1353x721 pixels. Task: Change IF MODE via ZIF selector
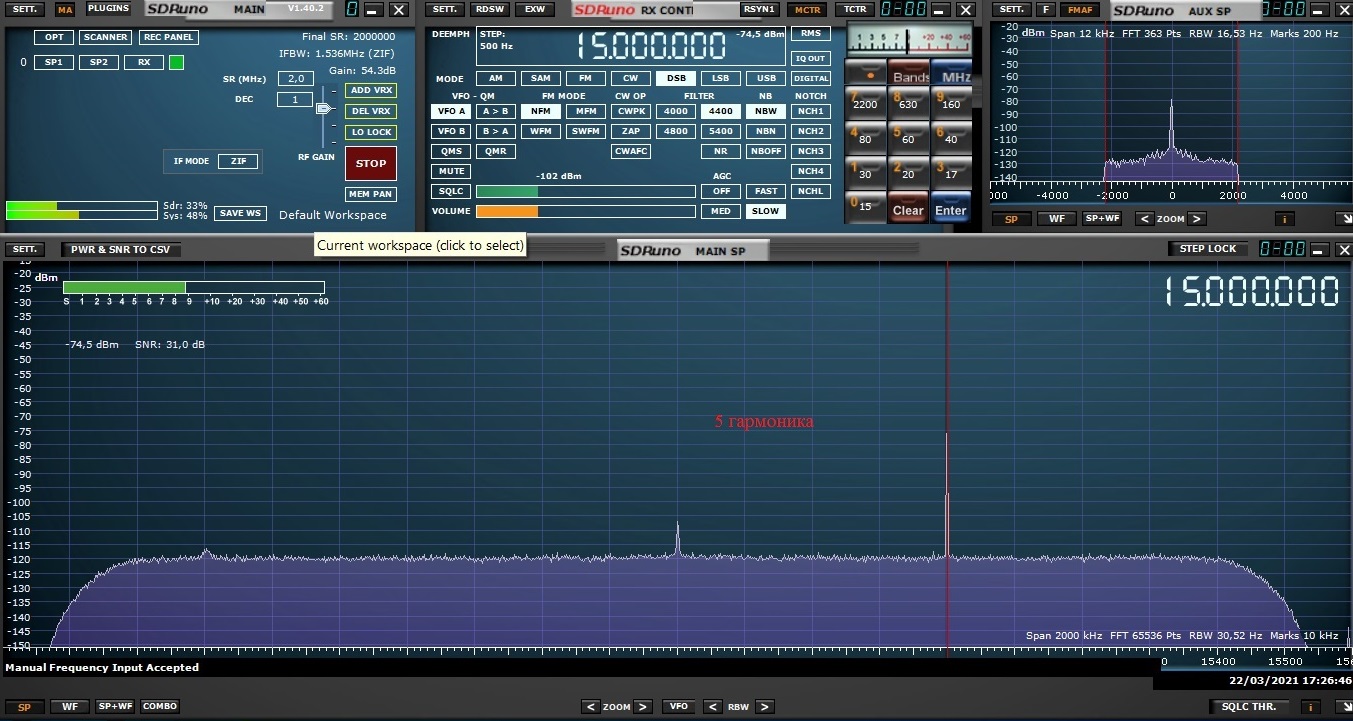pyautogui.click(x=238, y=161)
